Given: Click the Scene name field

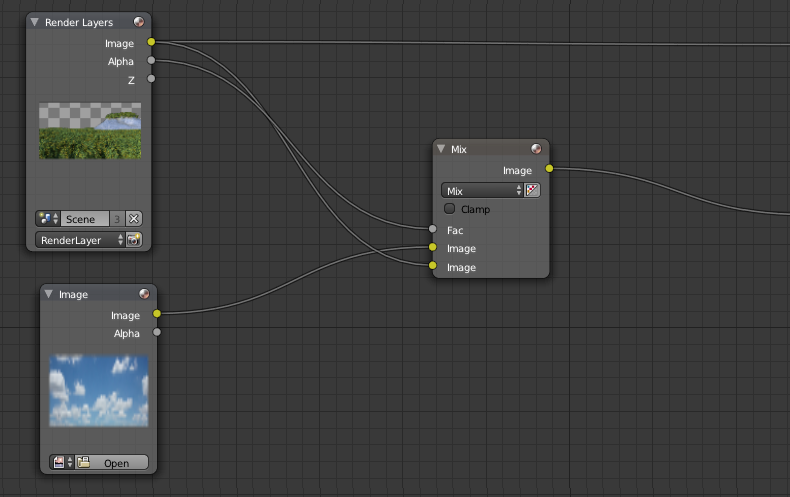Looking at the screenshot, I should tap(85, 219).
